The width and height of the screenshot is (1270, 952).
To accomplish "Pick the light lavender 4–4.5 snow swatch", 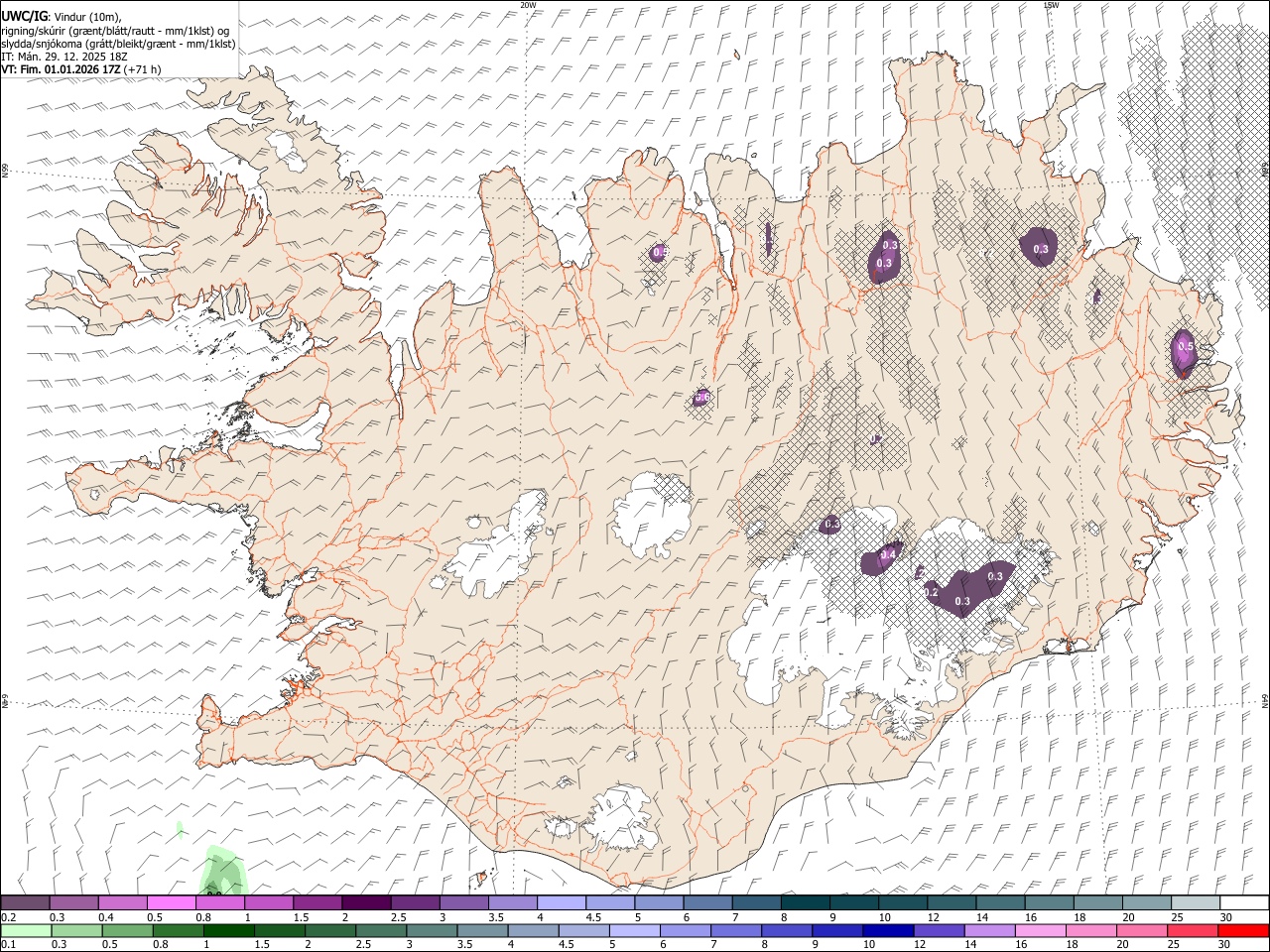I will [x=562, y=903].
